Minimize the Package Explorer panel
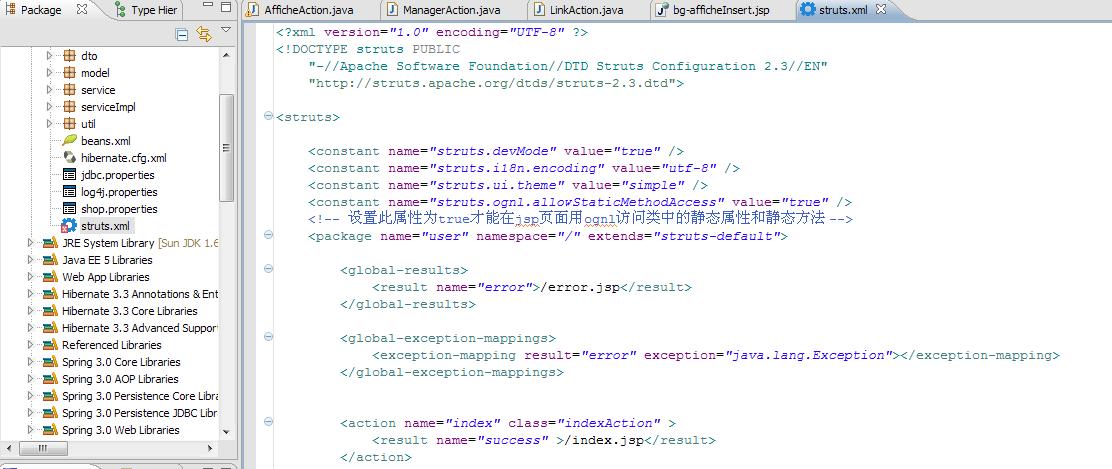 pyautogui.click(x=206, y=7)
